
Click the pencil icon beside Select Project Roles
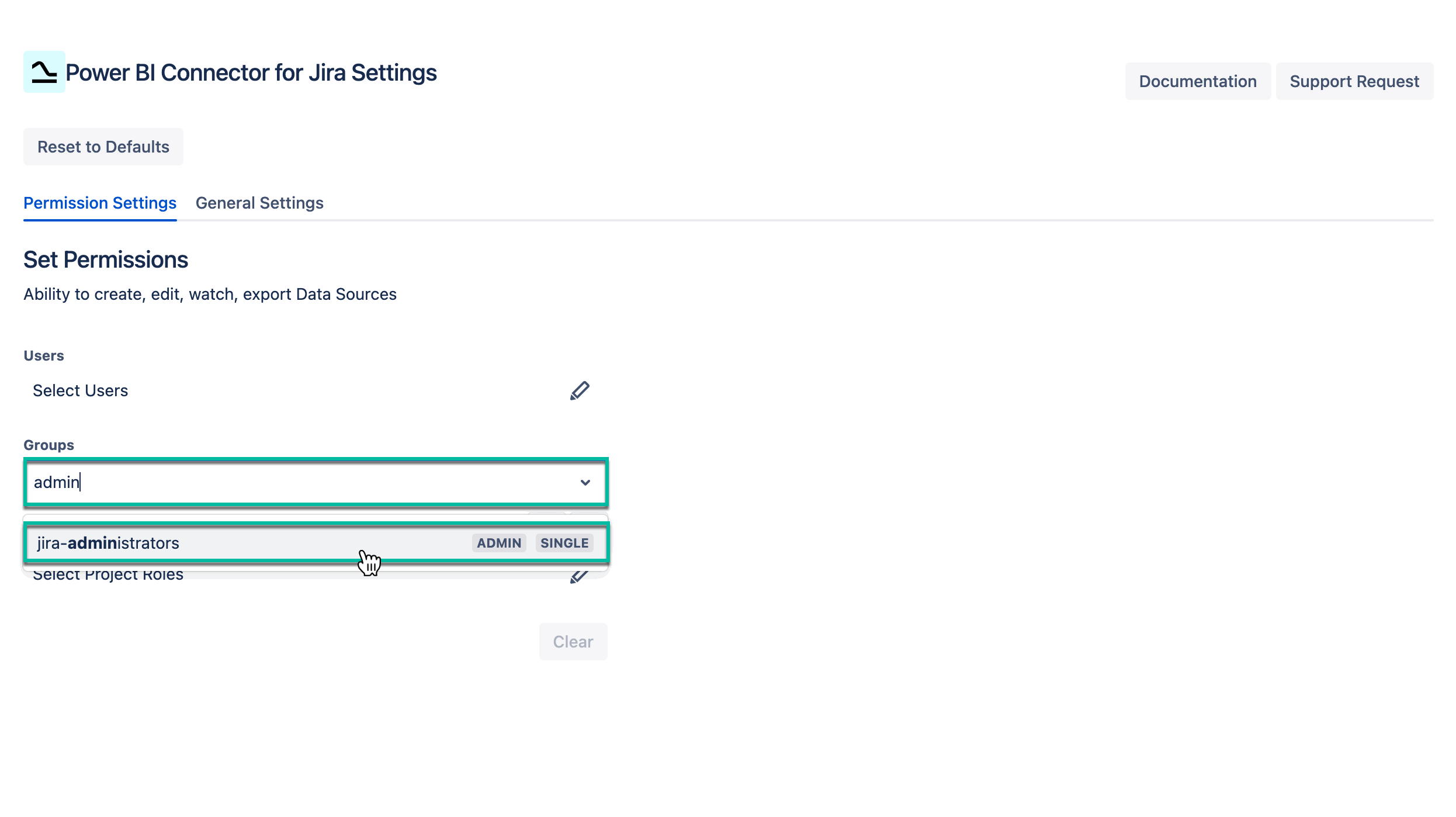578,576
